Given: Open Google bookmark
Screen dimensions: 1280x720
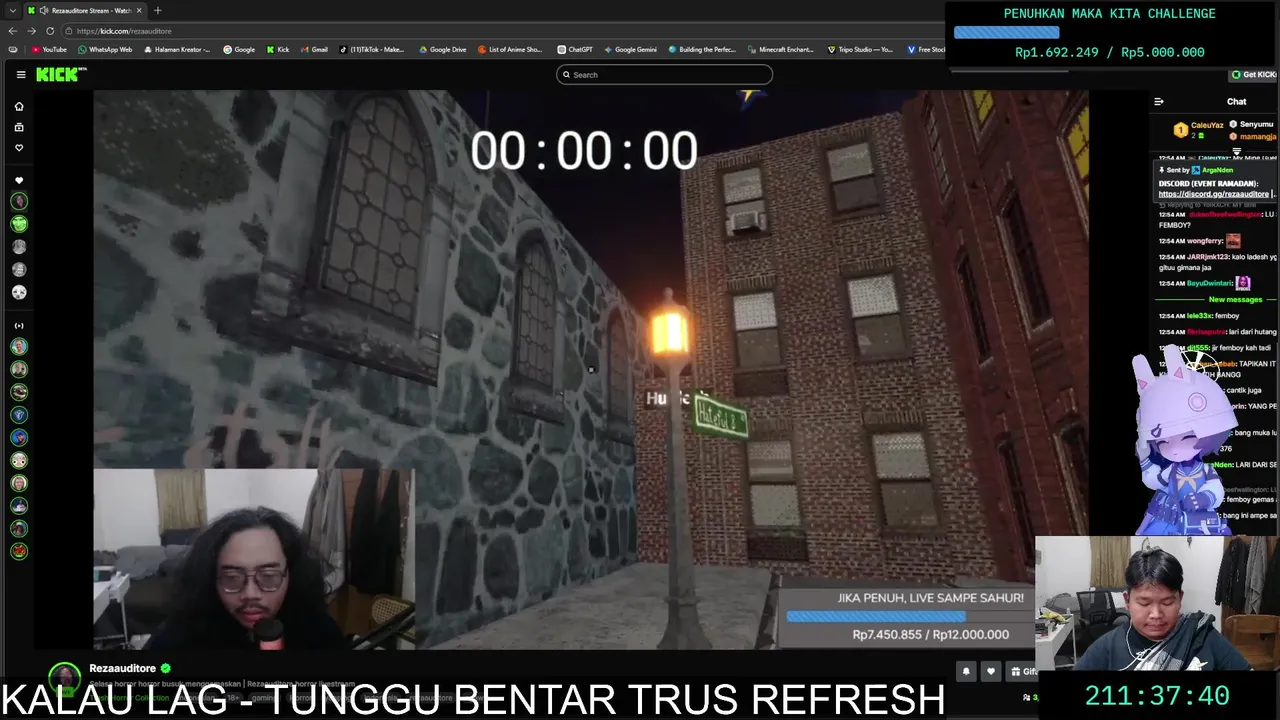Looking at the screenshot, I should [239, 49].
